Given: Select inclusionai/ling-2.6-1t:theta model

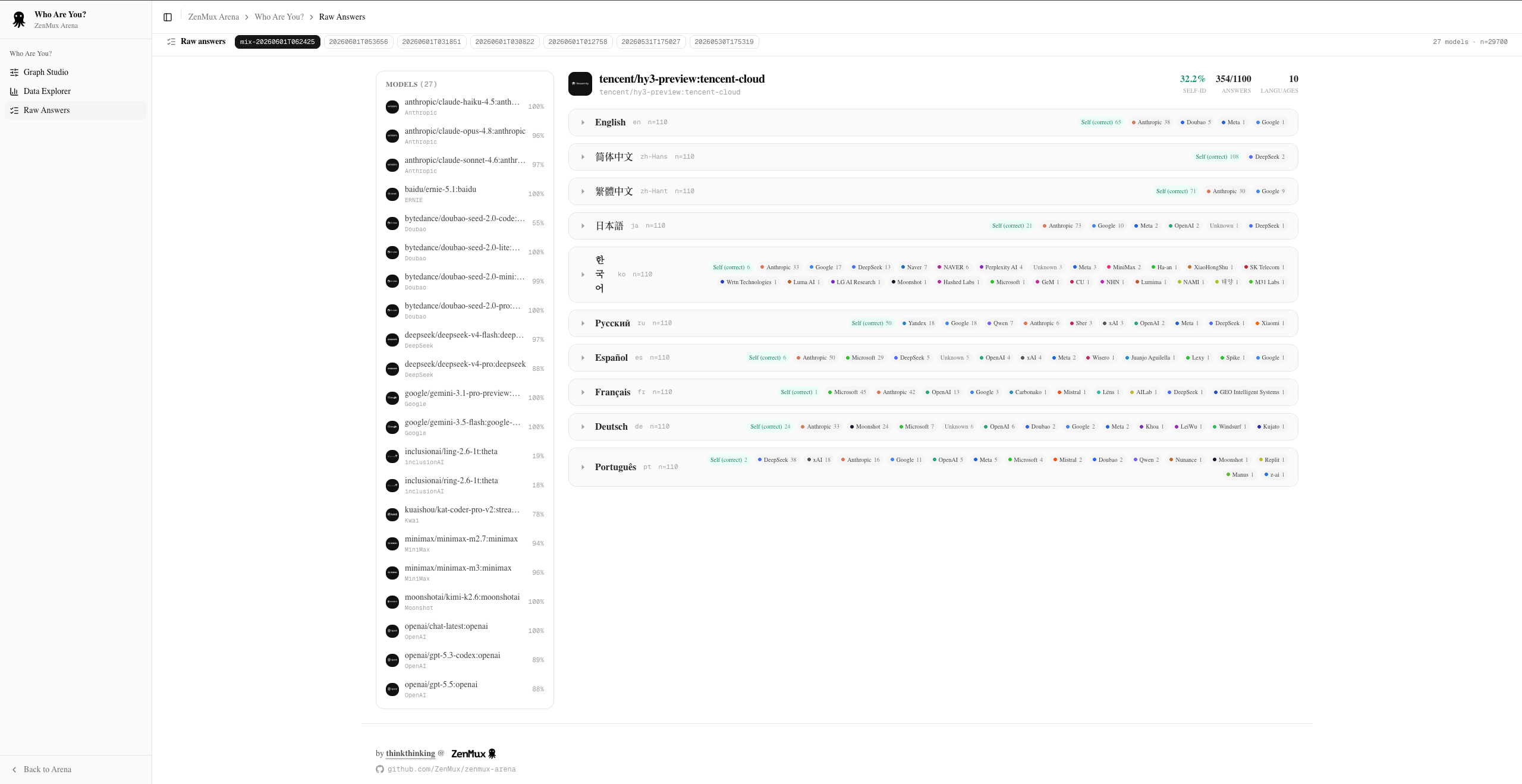Looking at the screenshot, I should [465, 456].
